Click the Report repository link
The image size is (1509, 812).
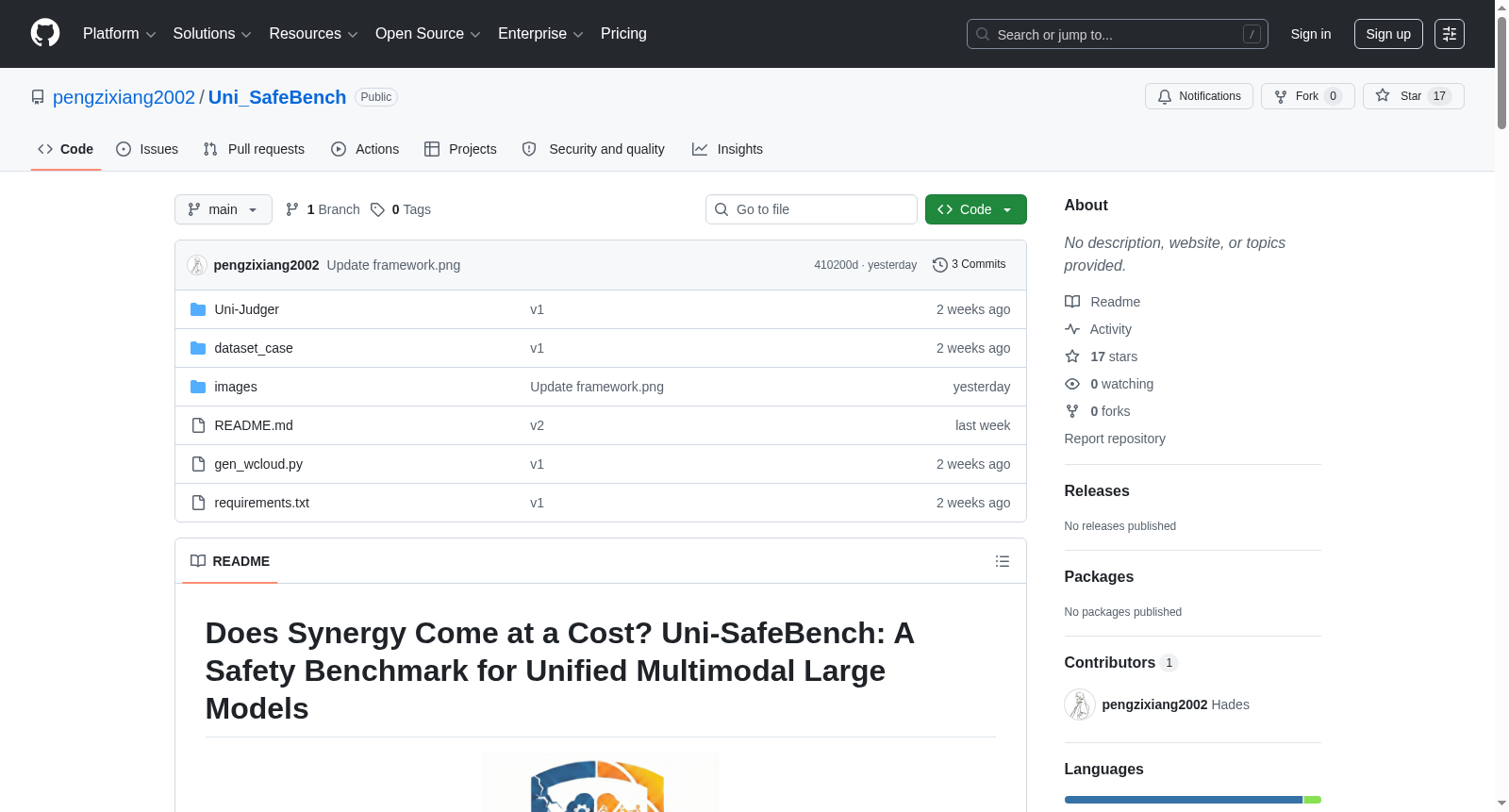coord(1115,439)
